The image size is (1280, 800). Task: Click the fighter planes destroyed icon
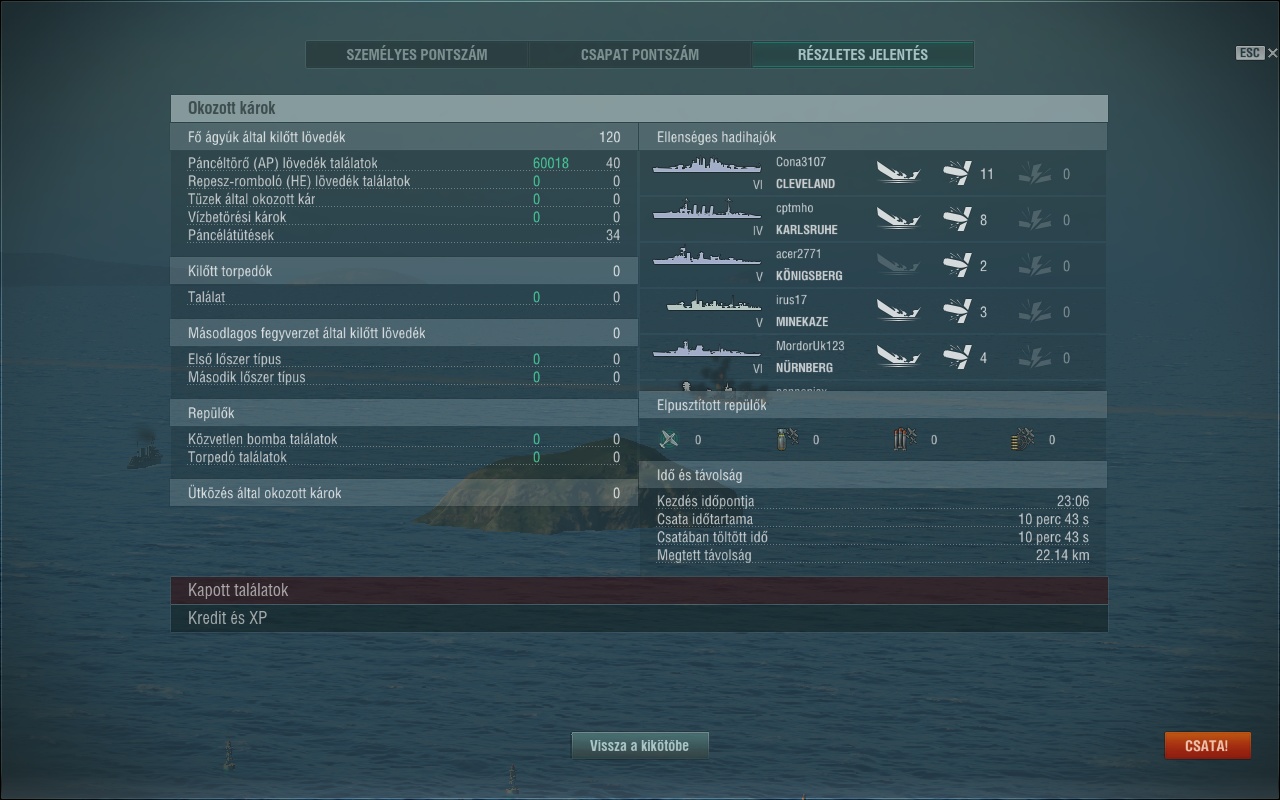click(x=670, y=439)
